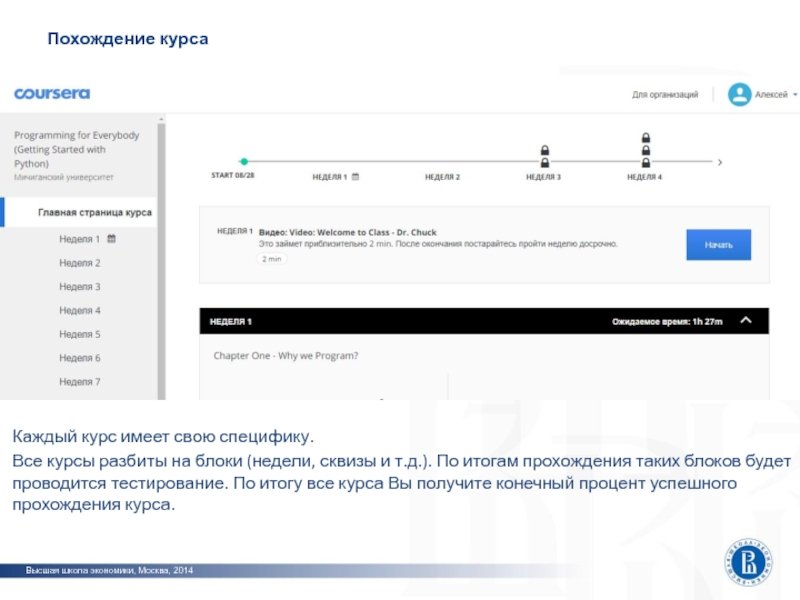Click the sidebar vertical scrollbar
800x600 pixels.
tap(163, 260)
